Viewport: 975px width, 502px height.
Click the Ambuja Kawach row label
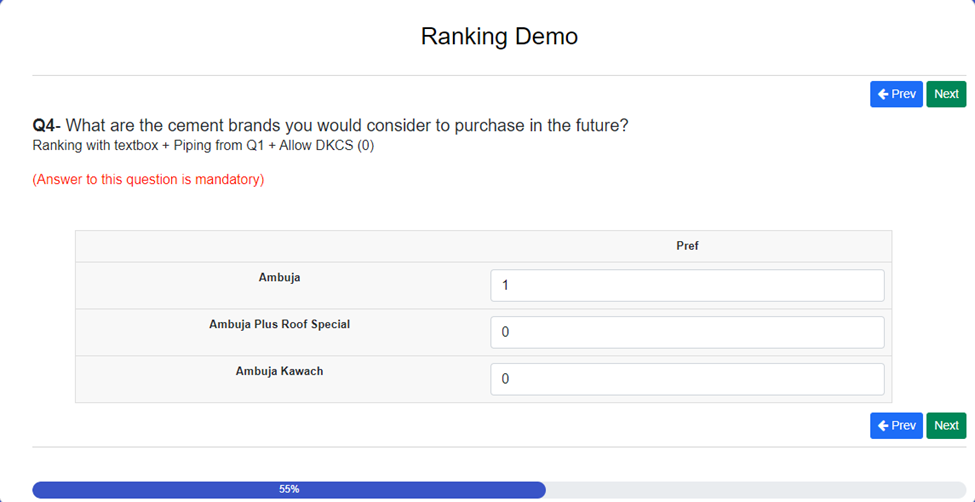coord(279,371)
